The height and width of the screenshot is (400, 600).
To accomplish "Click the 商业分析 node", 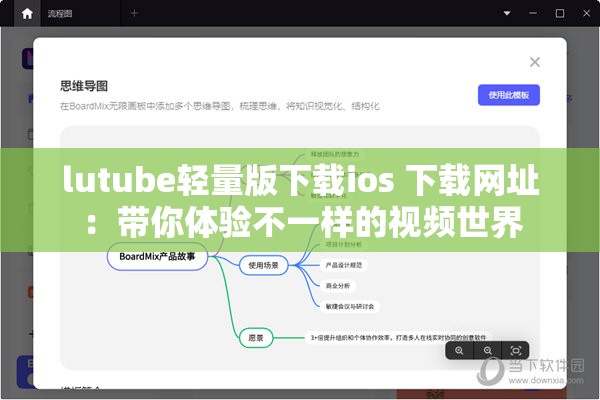I will click(338, 286).
